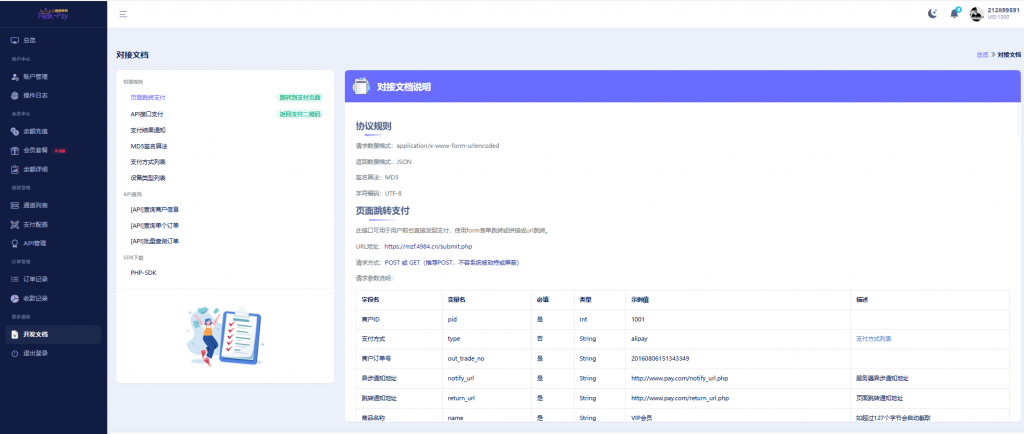The height and width of the screenshot is (434, 1024).
Task: Click 'application/x-www-form-urlencoded' text
Action: click(x=448, y=146)
